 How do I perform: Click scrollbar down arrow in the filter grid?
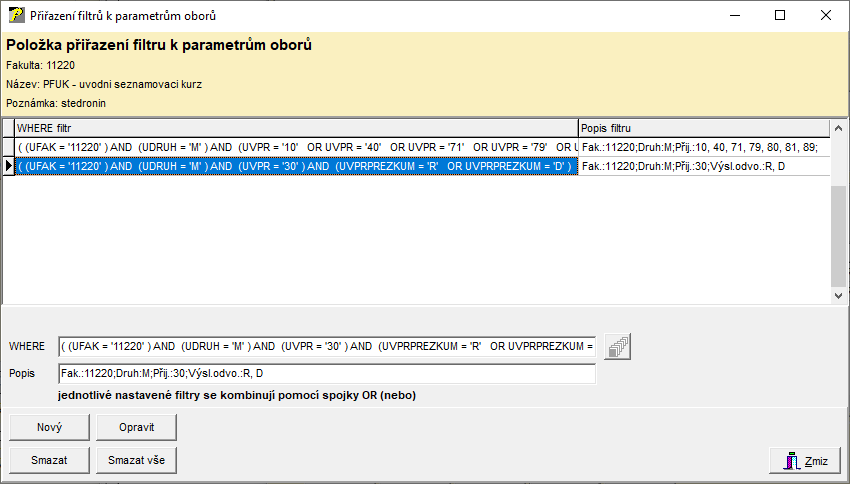[838, 296]
